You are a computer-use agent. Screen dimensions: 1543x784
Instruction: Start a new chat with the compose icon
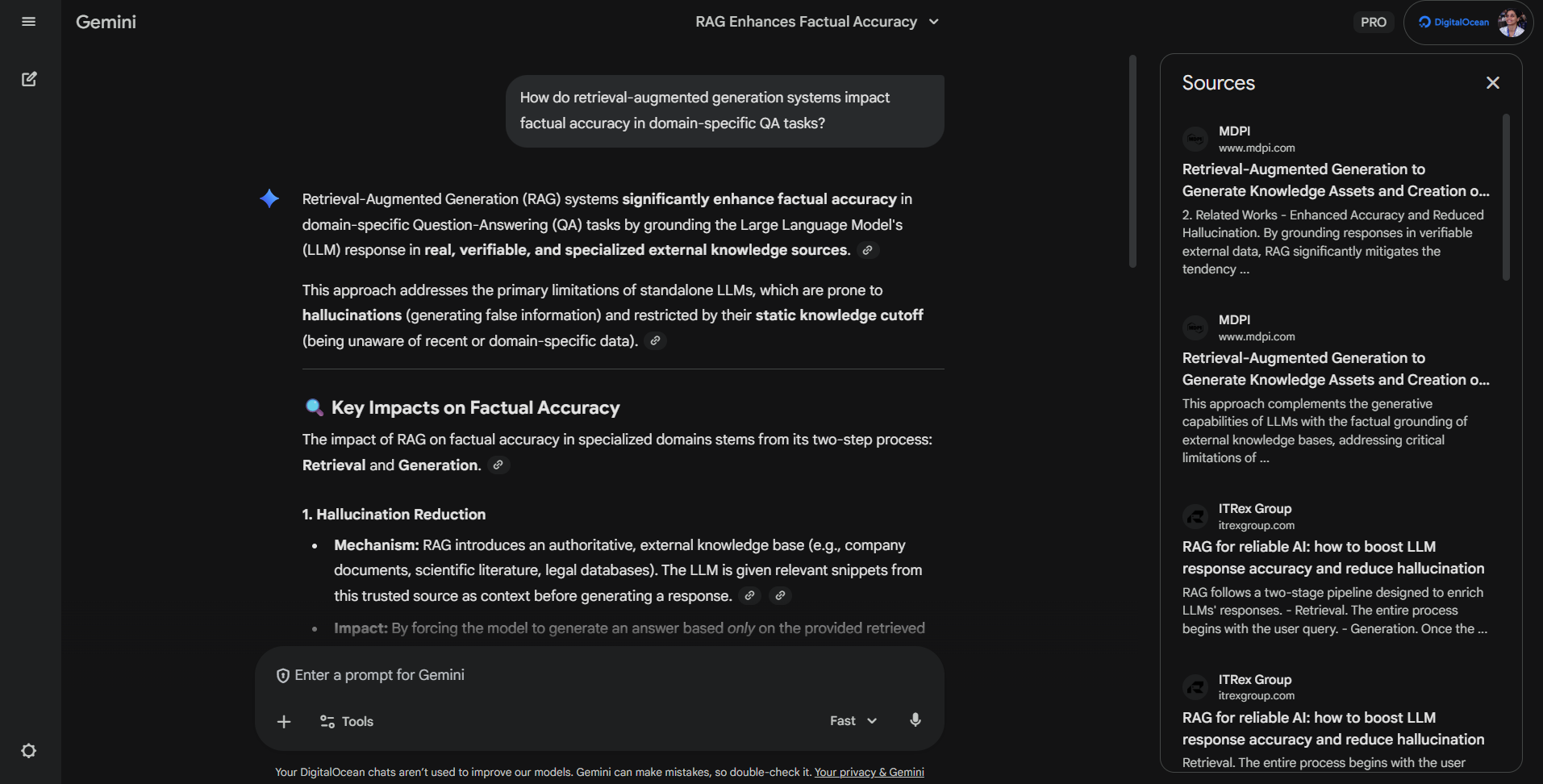tap(29, 79)
